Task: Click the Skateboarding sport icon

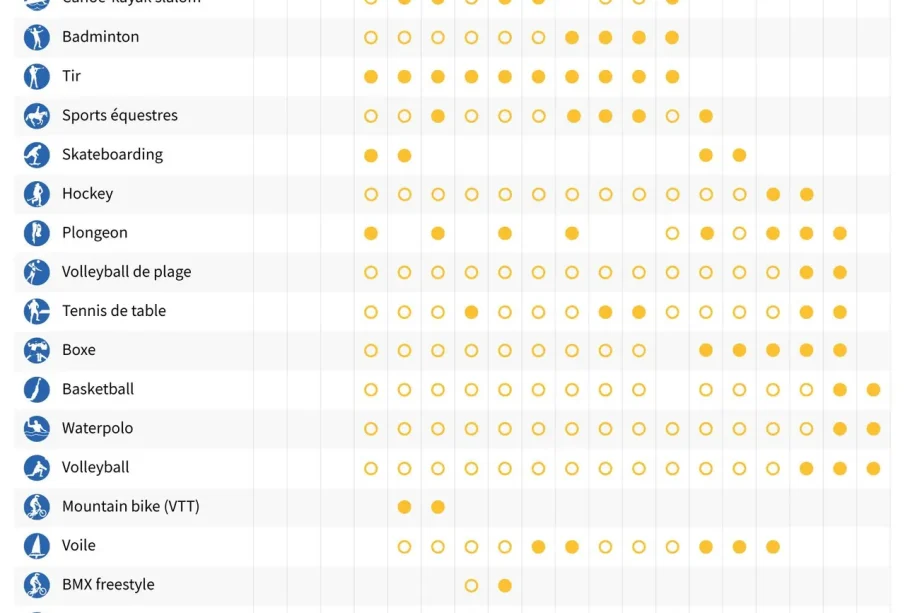Action: [x=37, y=155]
